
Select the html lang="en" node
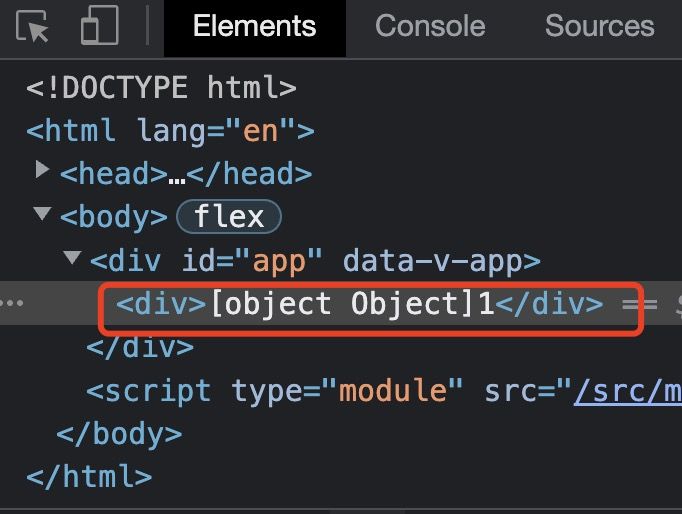tap(170, 130)
